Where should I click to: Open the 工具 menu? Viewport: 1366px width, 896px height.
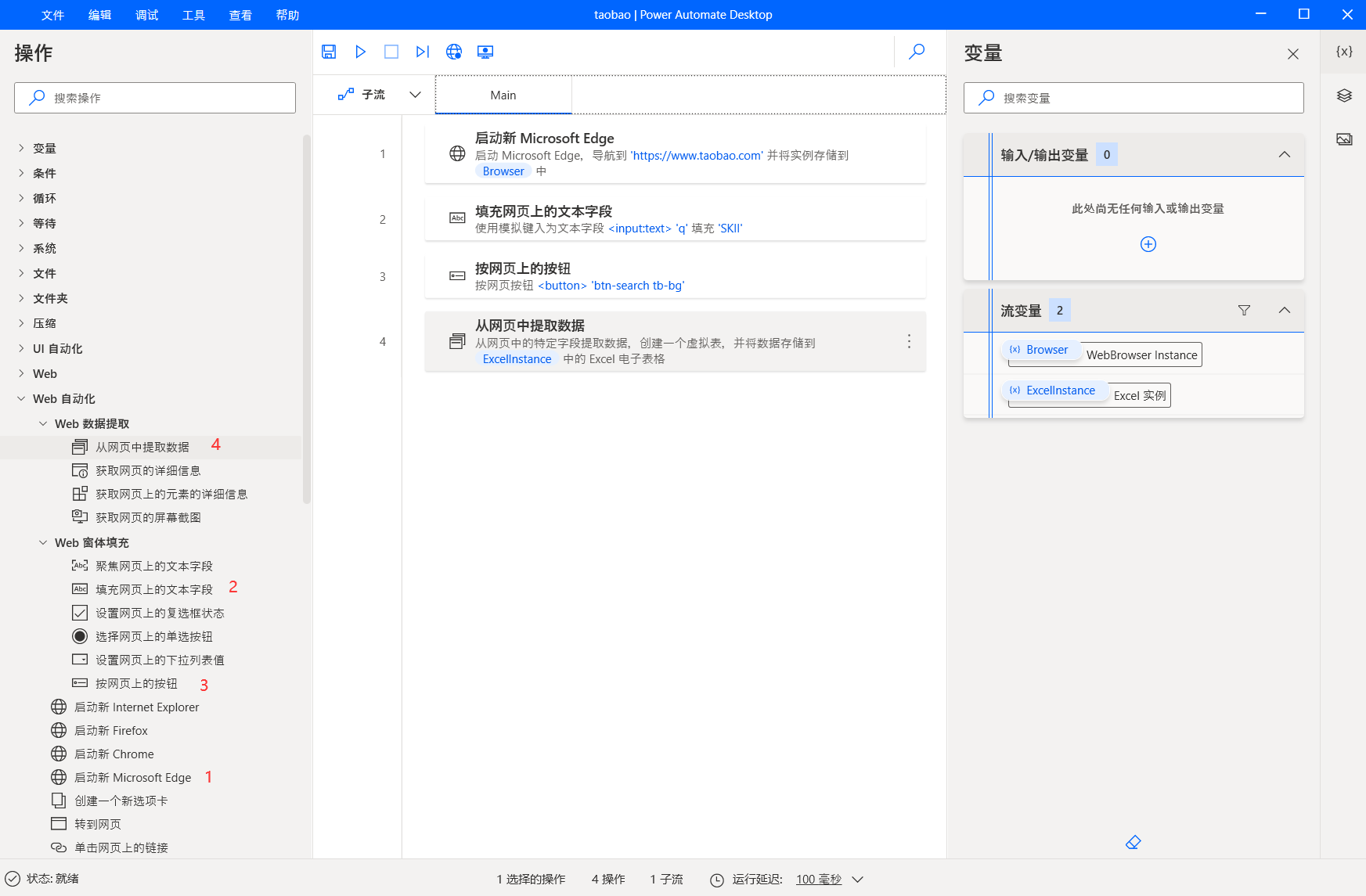[x=193, y=15]
